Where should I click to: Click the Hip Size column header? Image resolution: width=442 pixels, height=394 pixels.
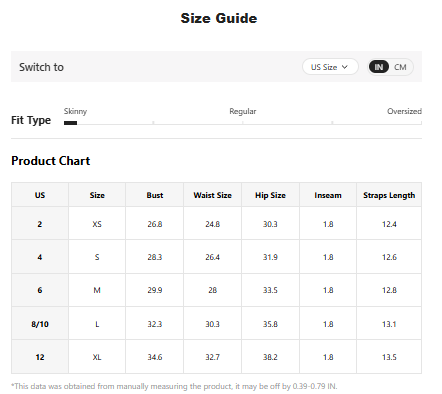pyautogui.click(x=270, y=195)
